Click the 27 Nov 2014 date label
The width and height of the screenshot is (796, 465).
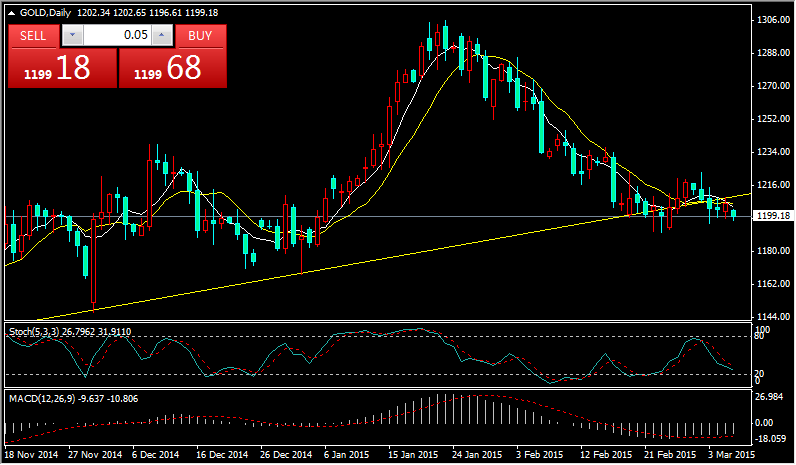pos(95,454)
